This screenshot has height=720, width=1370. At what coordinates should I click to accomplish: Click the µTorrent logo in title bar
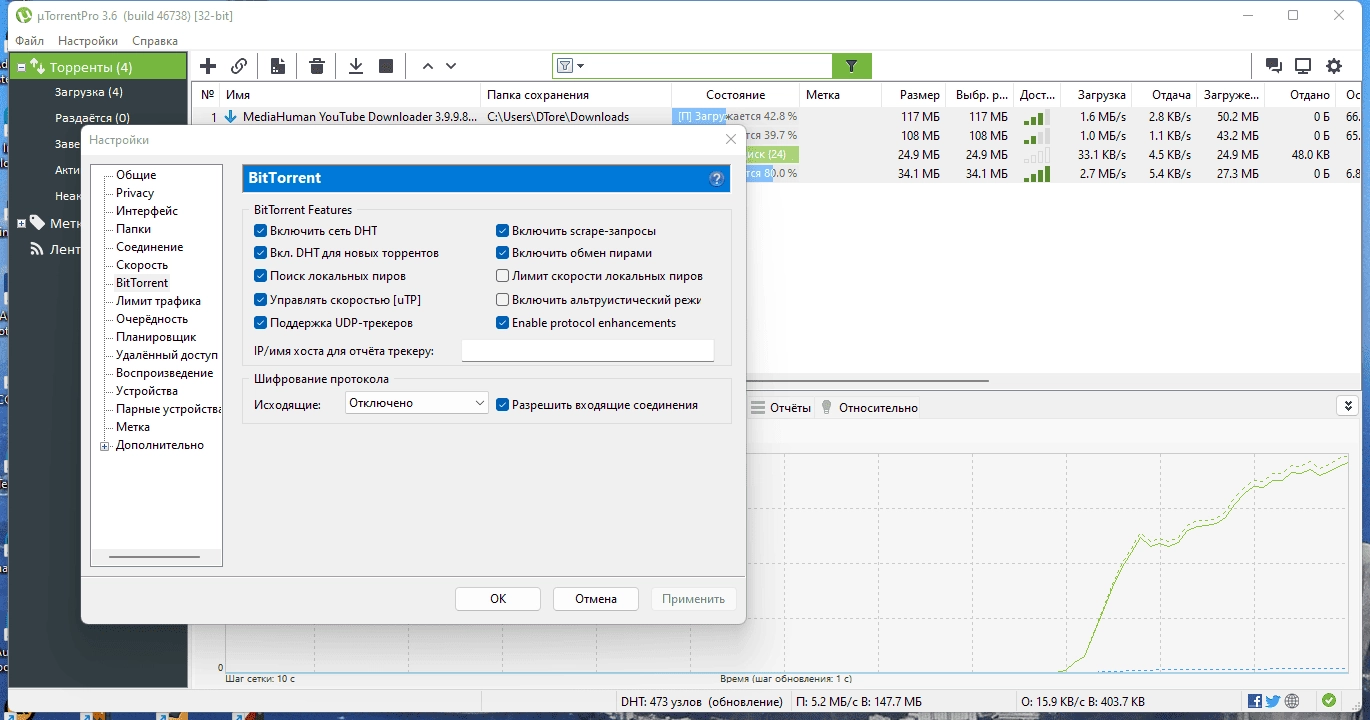point(24,15)
